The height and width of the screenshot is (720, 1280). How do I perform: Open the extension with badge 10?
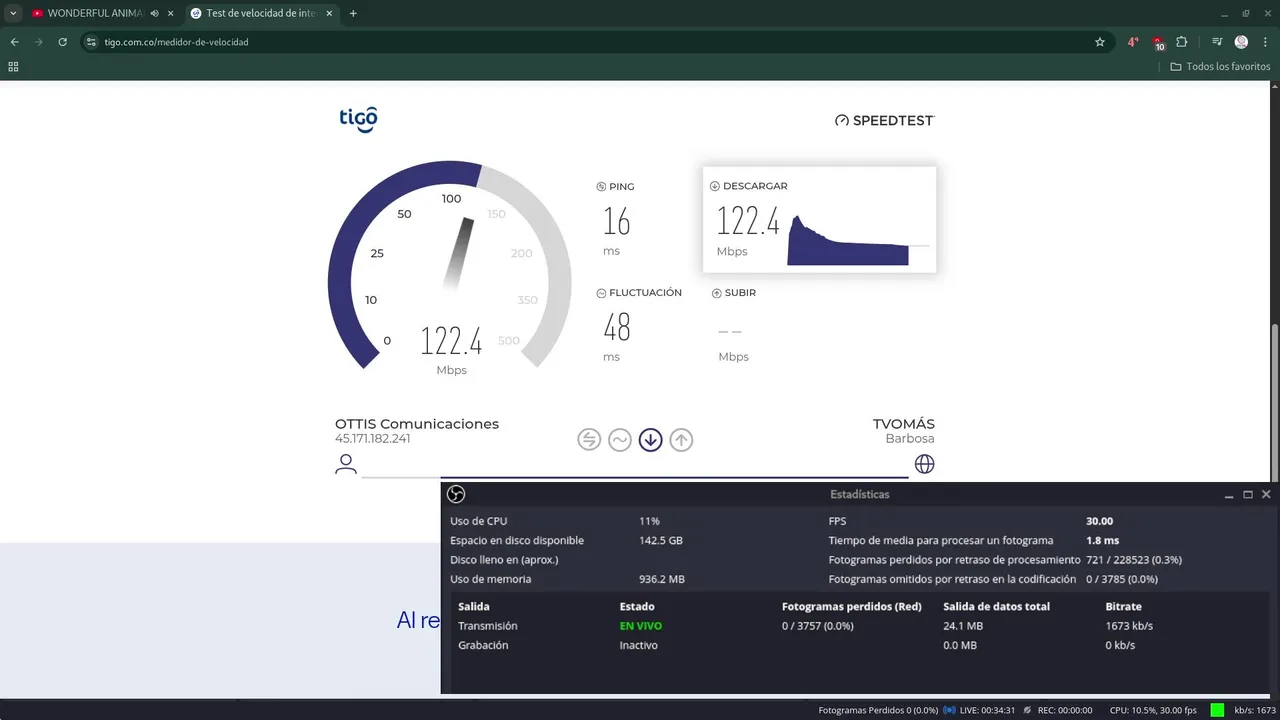1158,42
